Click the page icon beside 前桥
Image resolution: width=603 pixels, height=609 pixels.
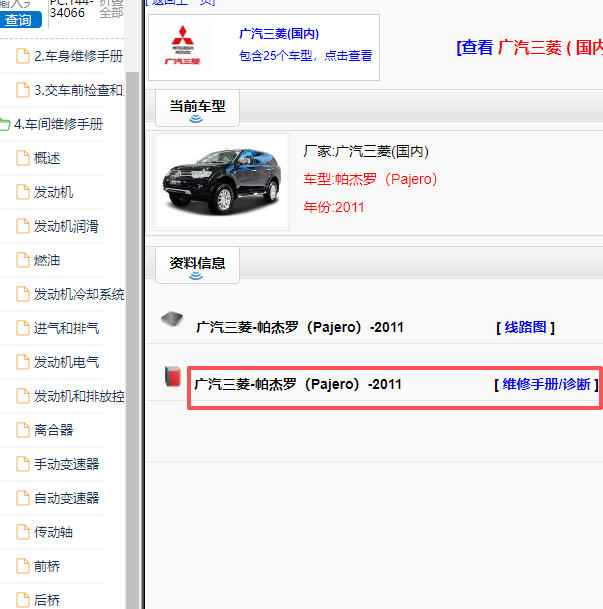(x=23, y=566)
